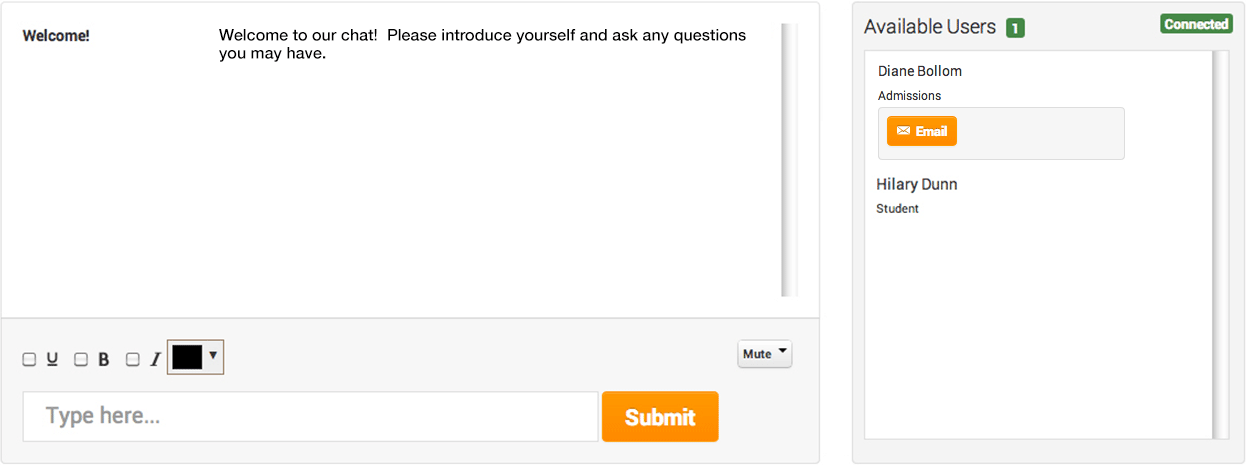The width and height of the screenshot is (1246, 465).
Task: Enable the italic checkbox
Action: [x=132, y=359]
